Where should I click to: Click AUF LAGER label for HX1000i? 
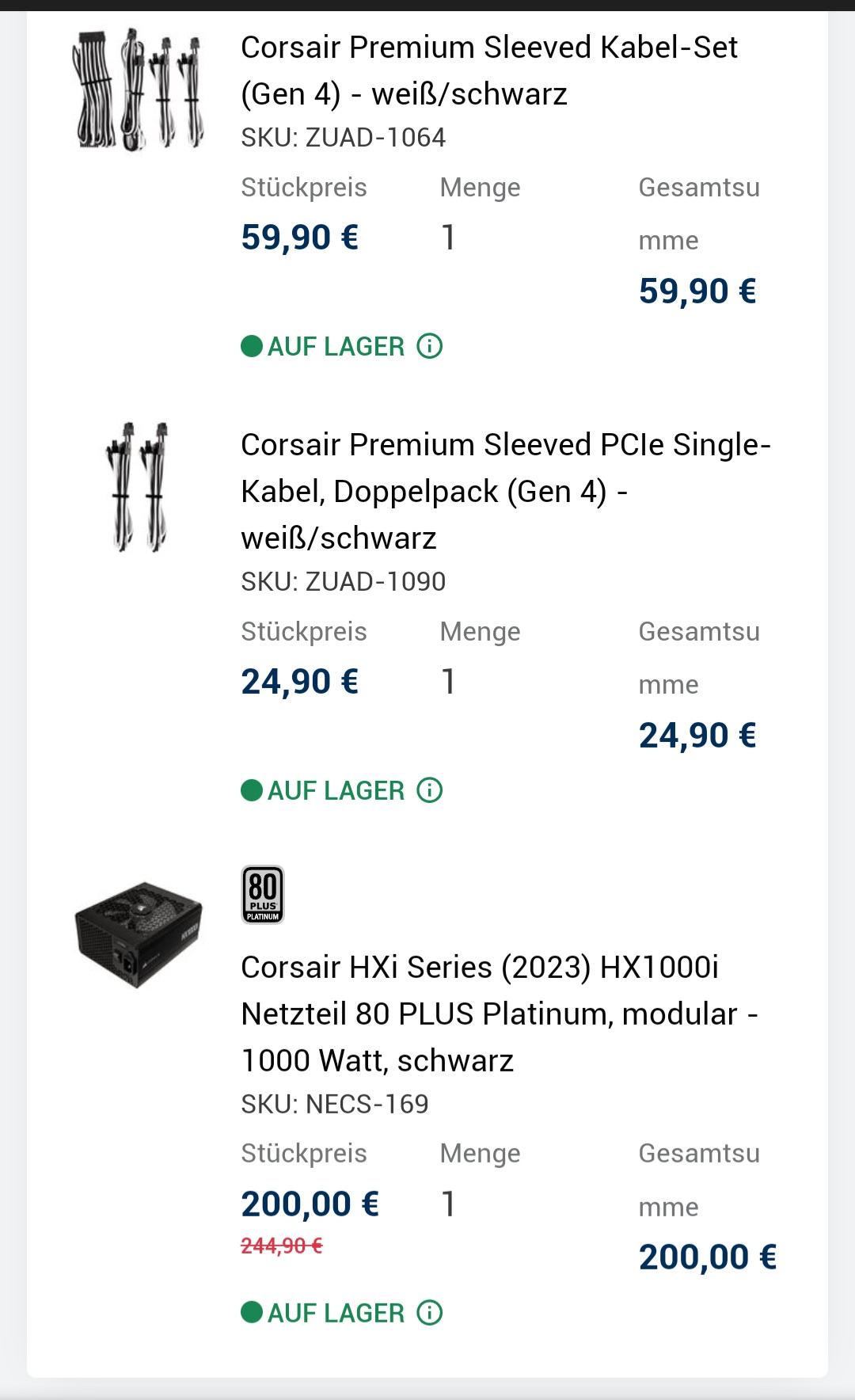(336, 1313)
